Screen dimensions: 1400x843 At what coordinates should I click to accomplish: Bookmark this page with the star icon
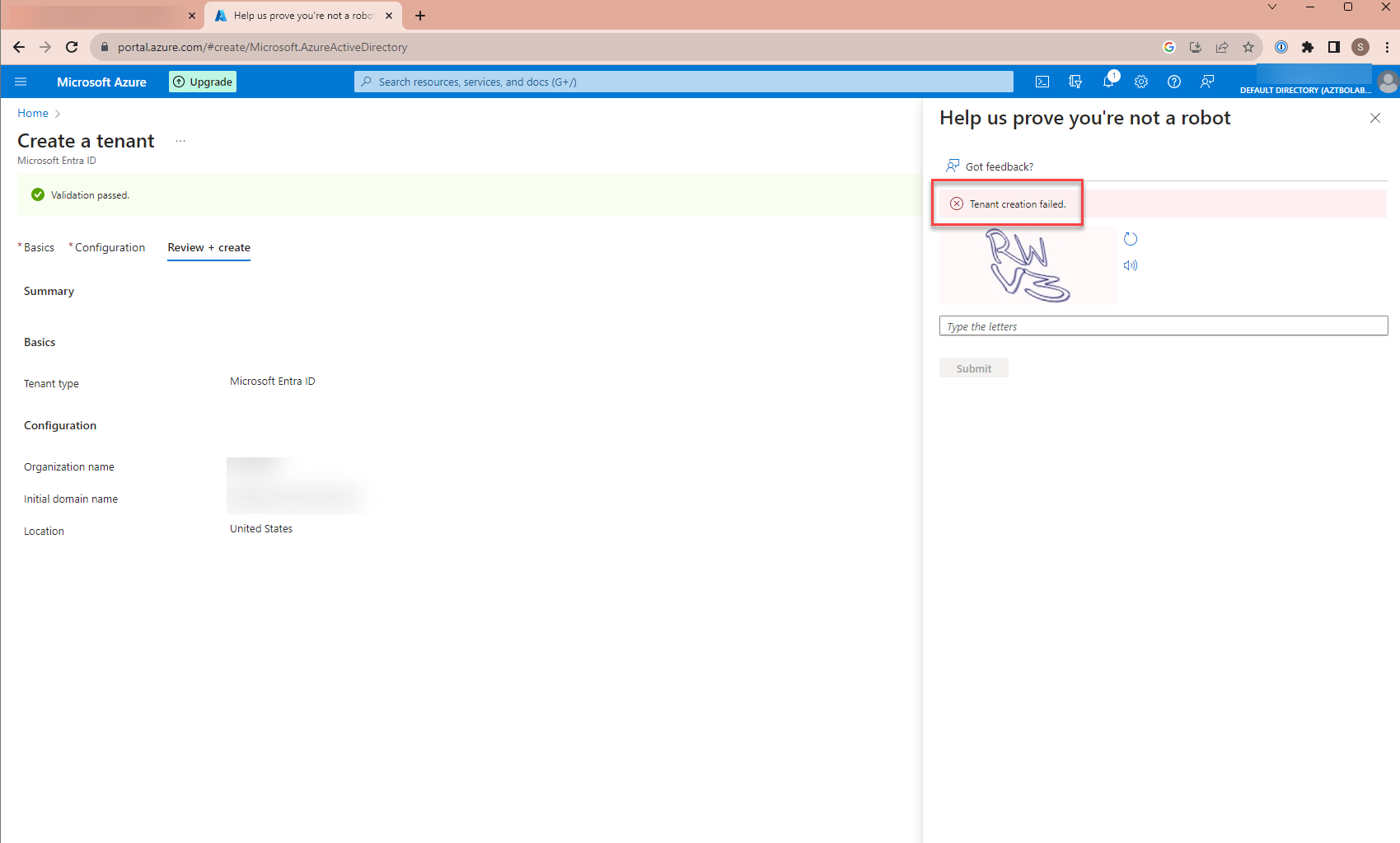[1248, 47]
